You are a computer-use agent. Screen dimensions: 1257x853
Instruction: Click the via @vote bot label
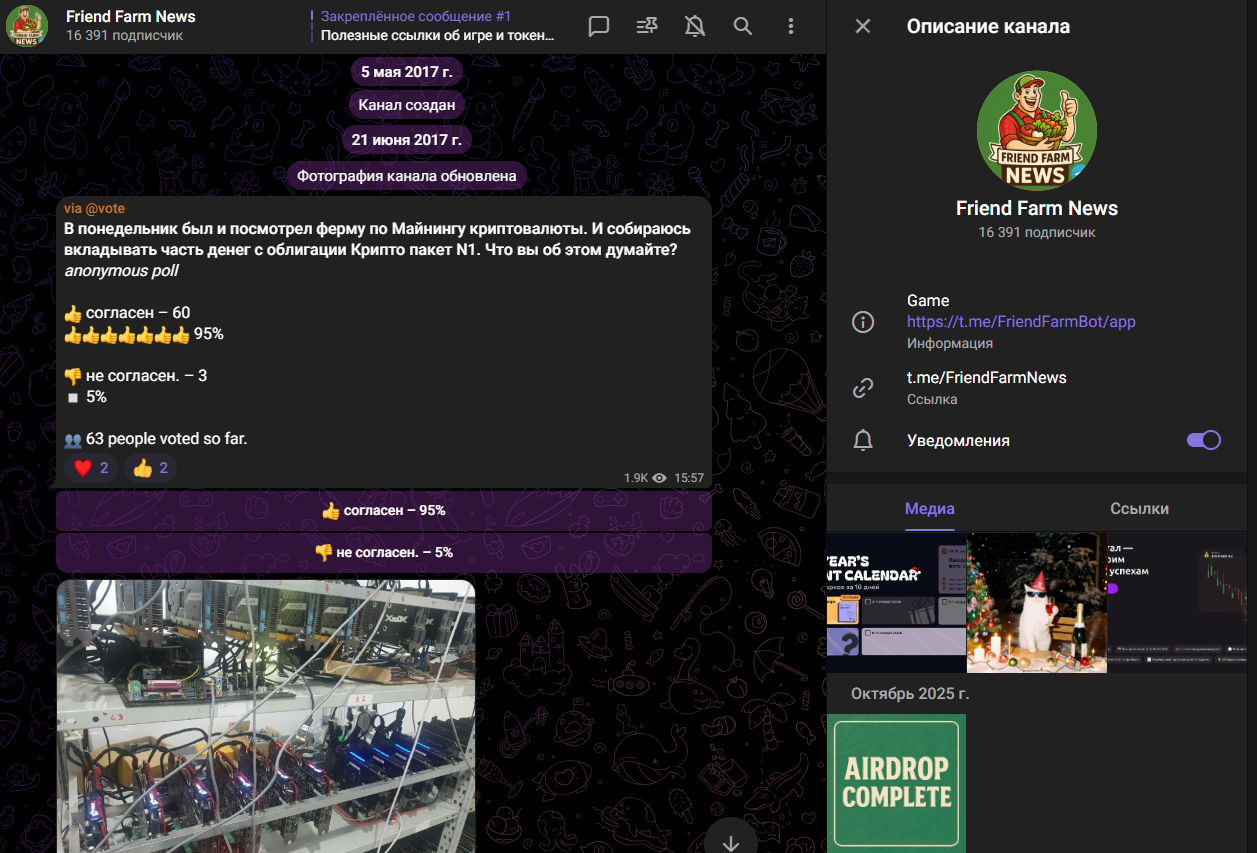95,208
